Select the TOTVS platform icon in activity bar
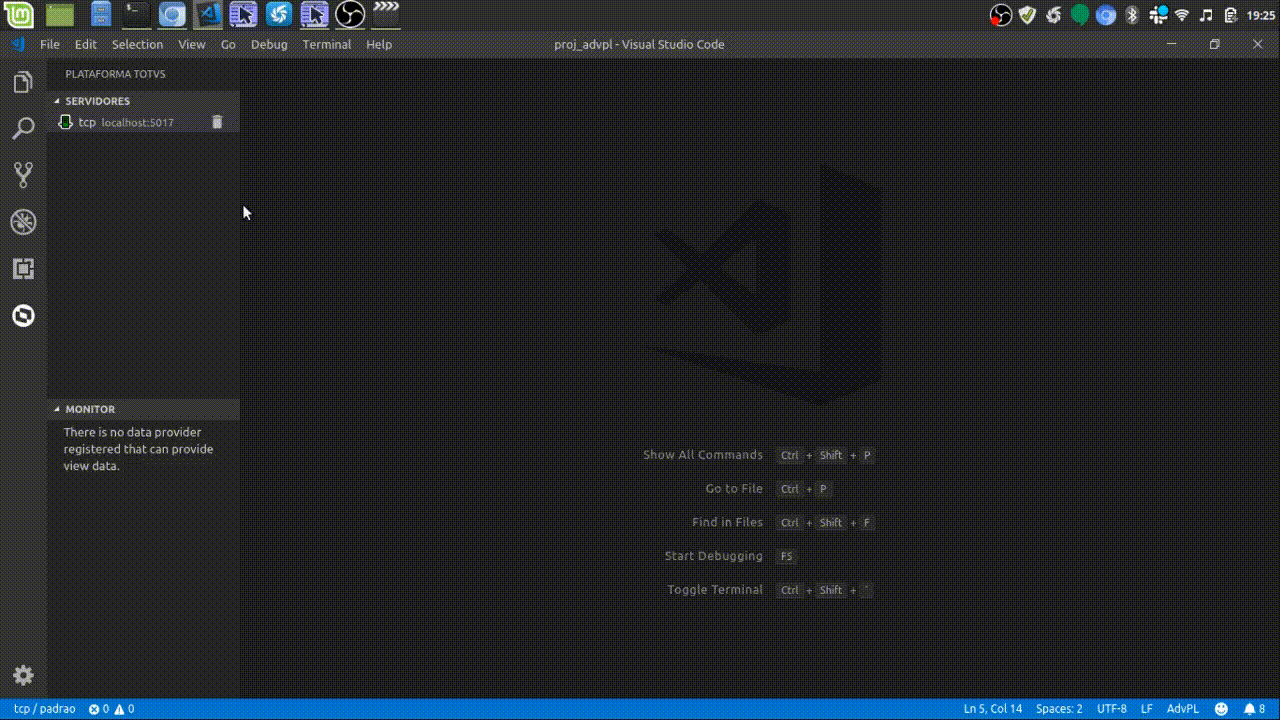 point(23,316)
